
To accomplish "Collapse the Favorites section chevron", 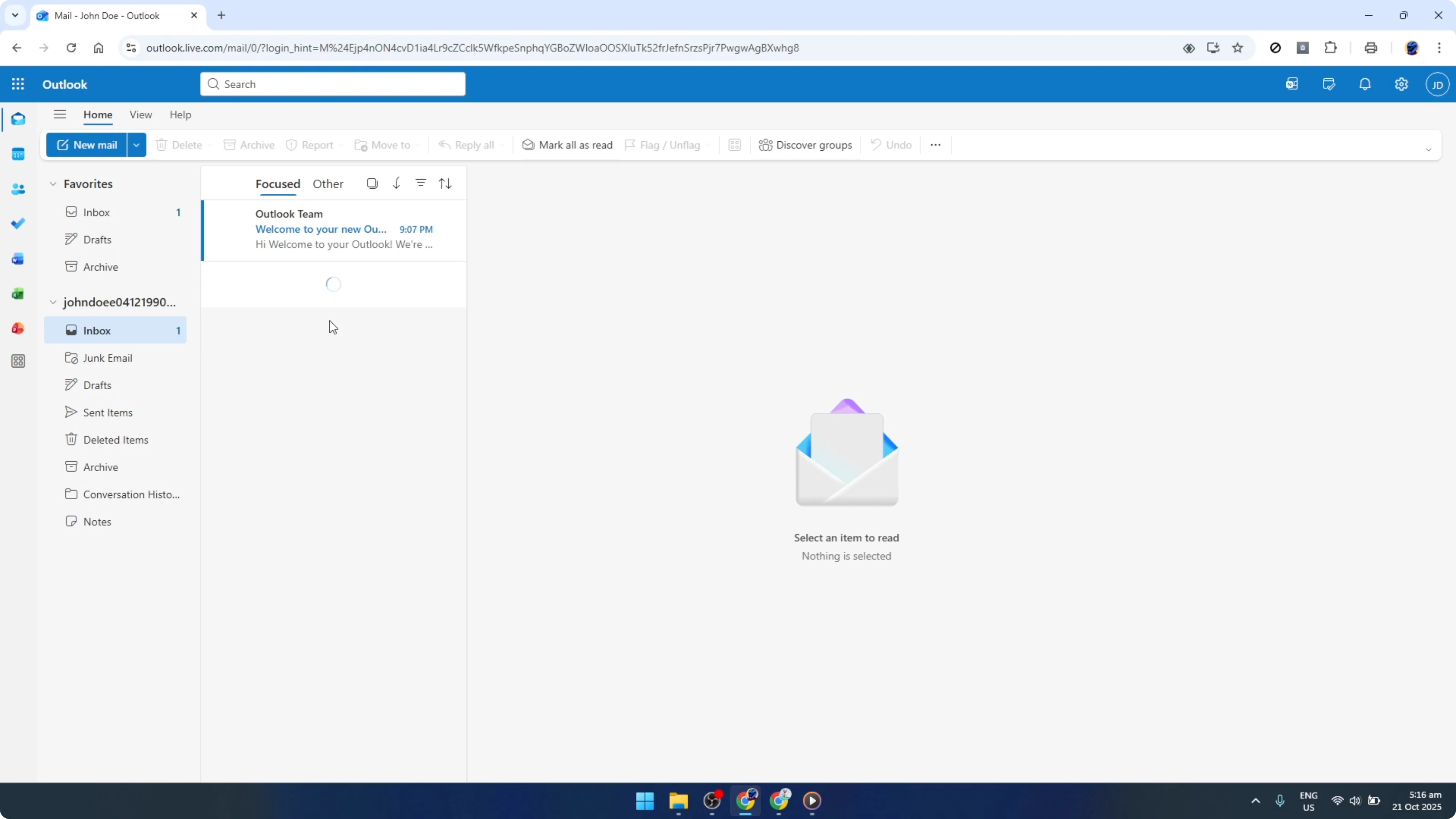I will 53,184.
